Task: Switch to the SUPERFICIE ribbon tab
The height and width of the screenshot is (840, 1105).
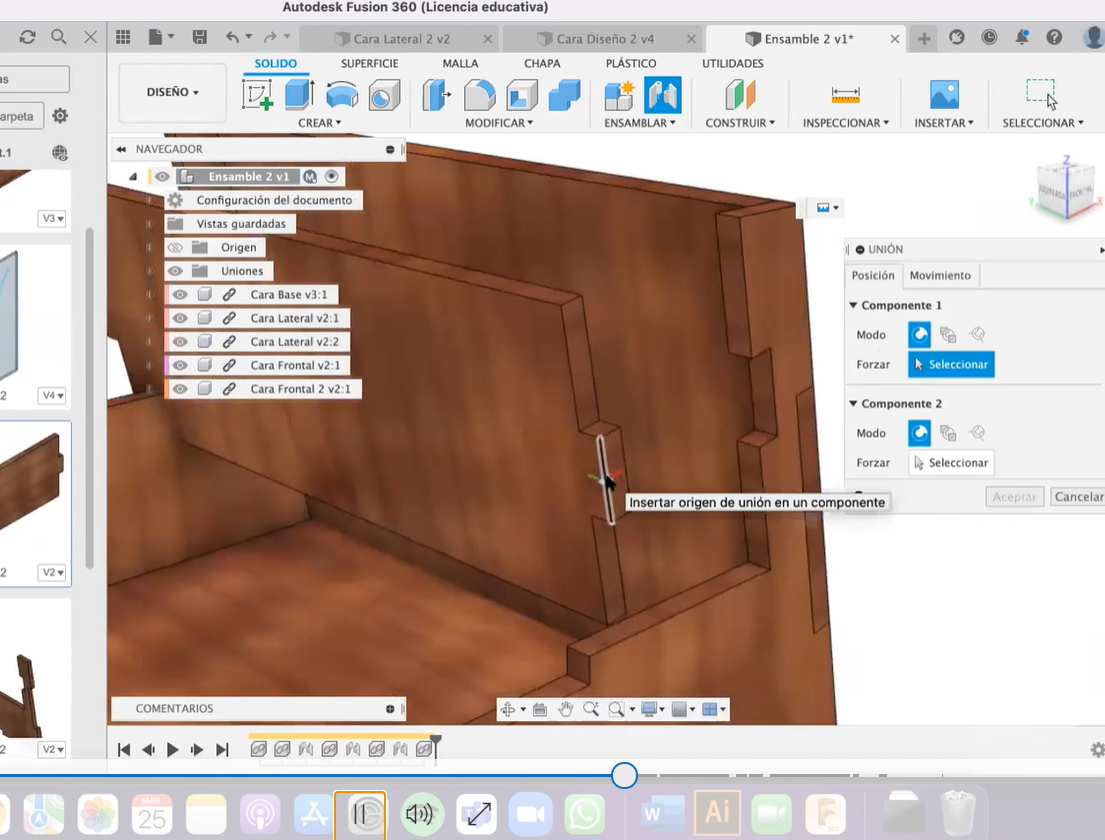Action: pyautogui.click(x=369, y=63)
